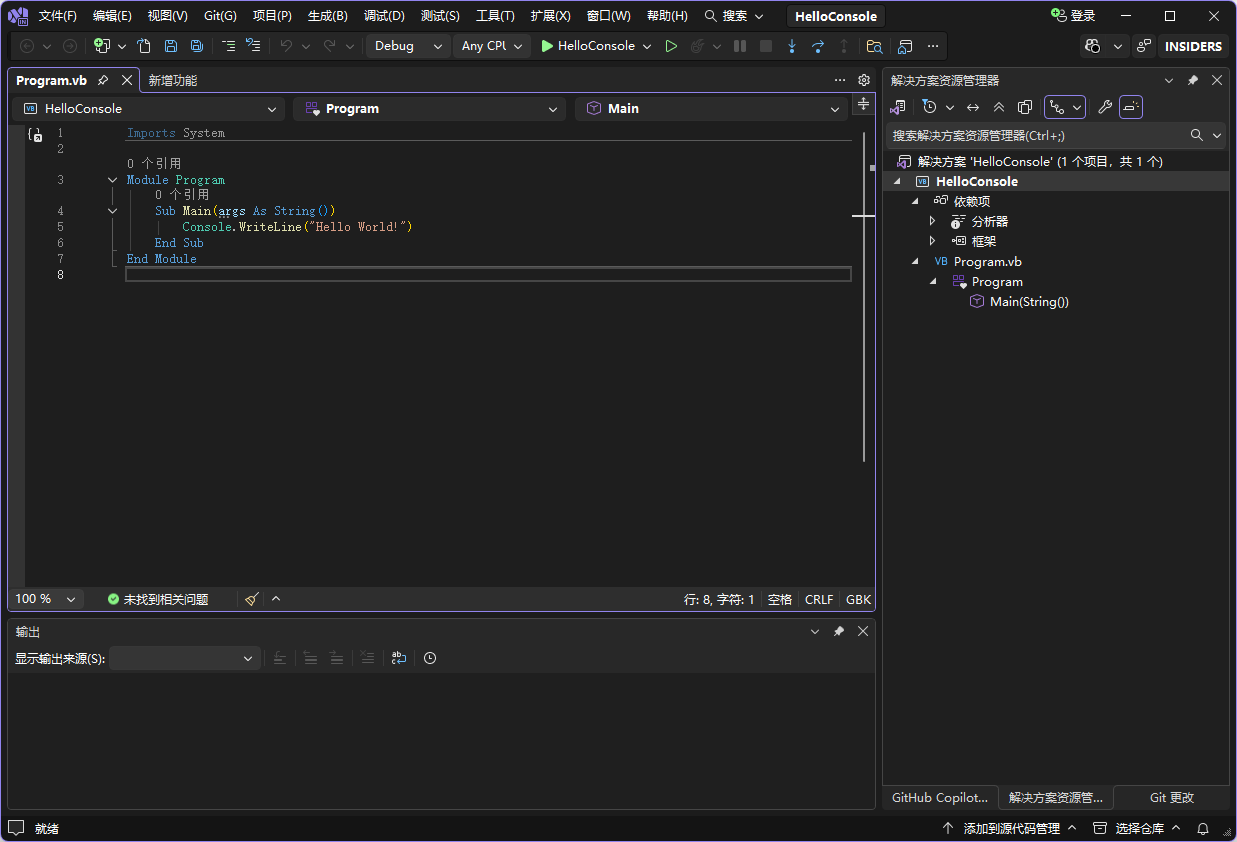The image size is (1237, 842).
Task: Expand the 分析器 node in the tree
Action: [932, 221]
